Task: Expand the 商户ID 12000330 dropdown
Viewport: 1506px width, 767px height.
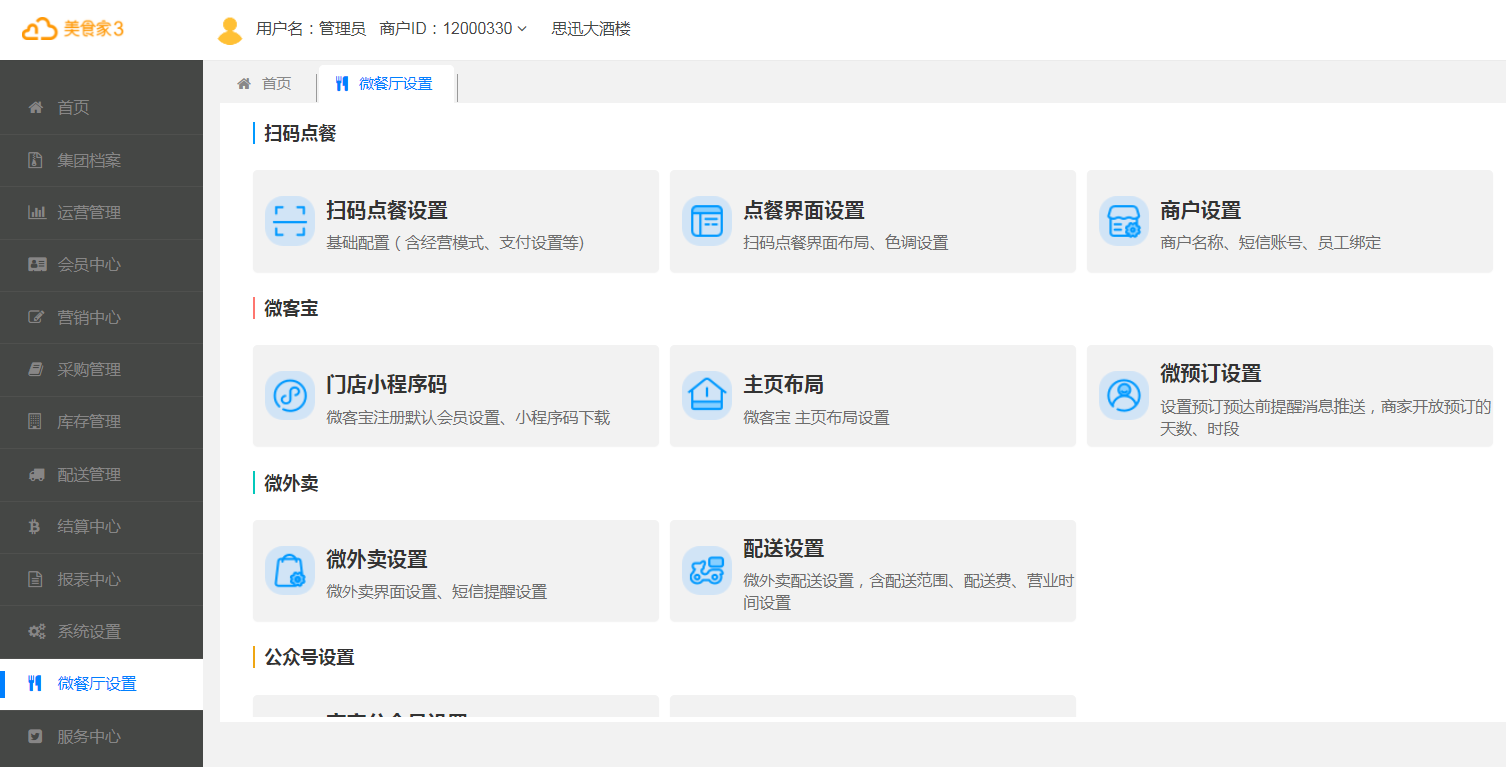Action: 523,29
